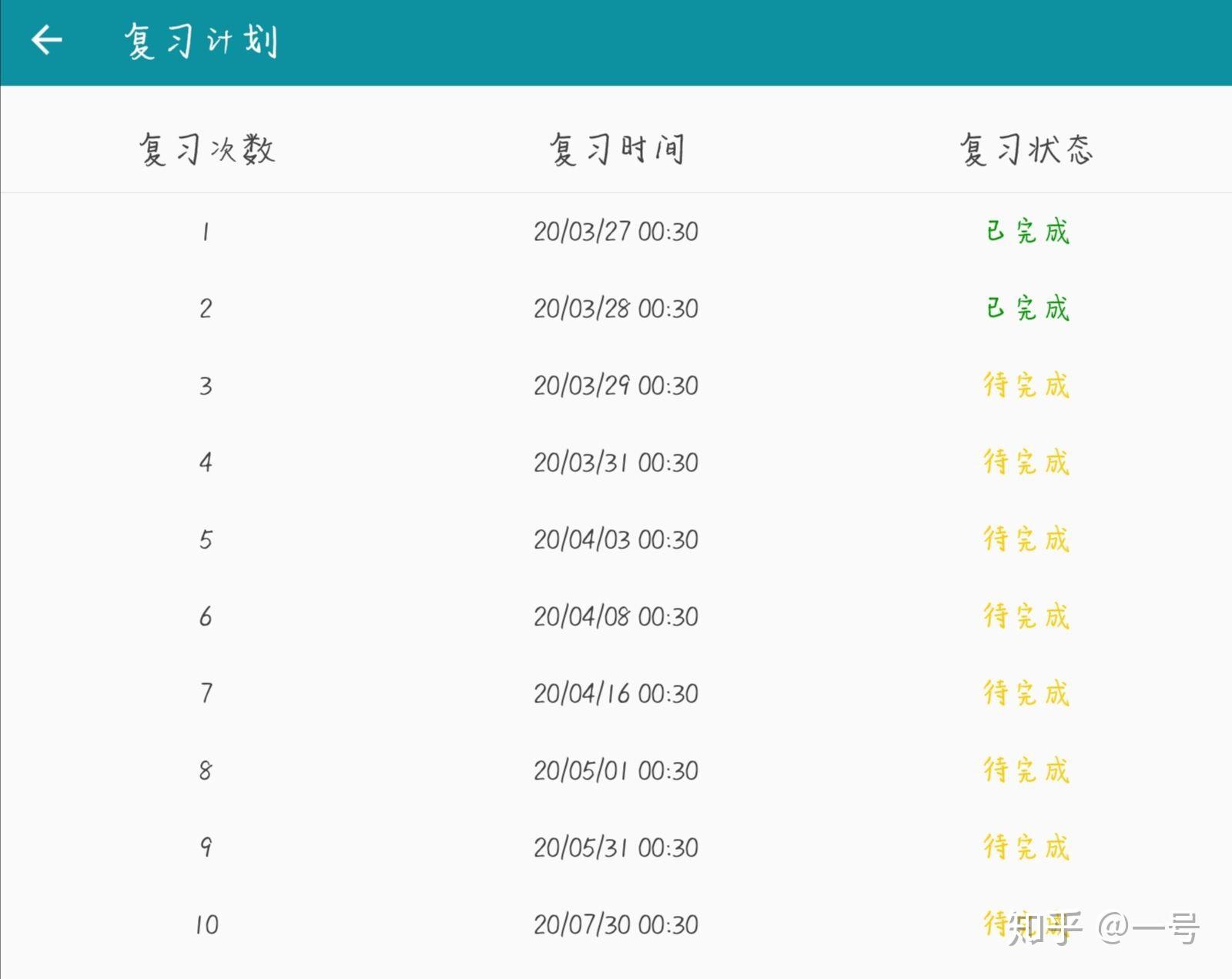Select review time 20/04/03 00:30

click(x=616, y=539)
